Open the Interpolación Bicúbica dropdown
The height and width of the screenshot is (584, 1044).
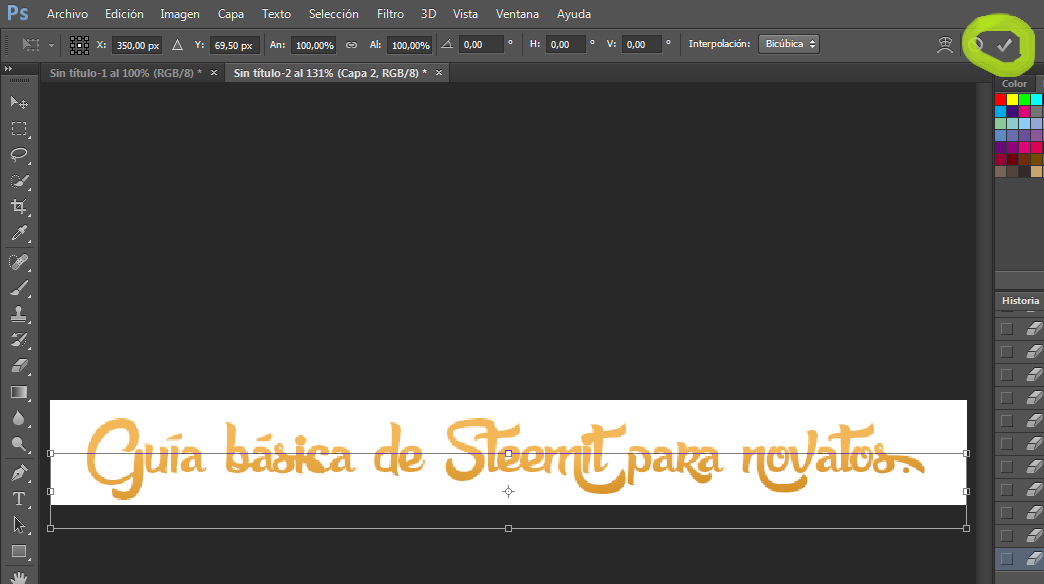(x=789, y=44)
